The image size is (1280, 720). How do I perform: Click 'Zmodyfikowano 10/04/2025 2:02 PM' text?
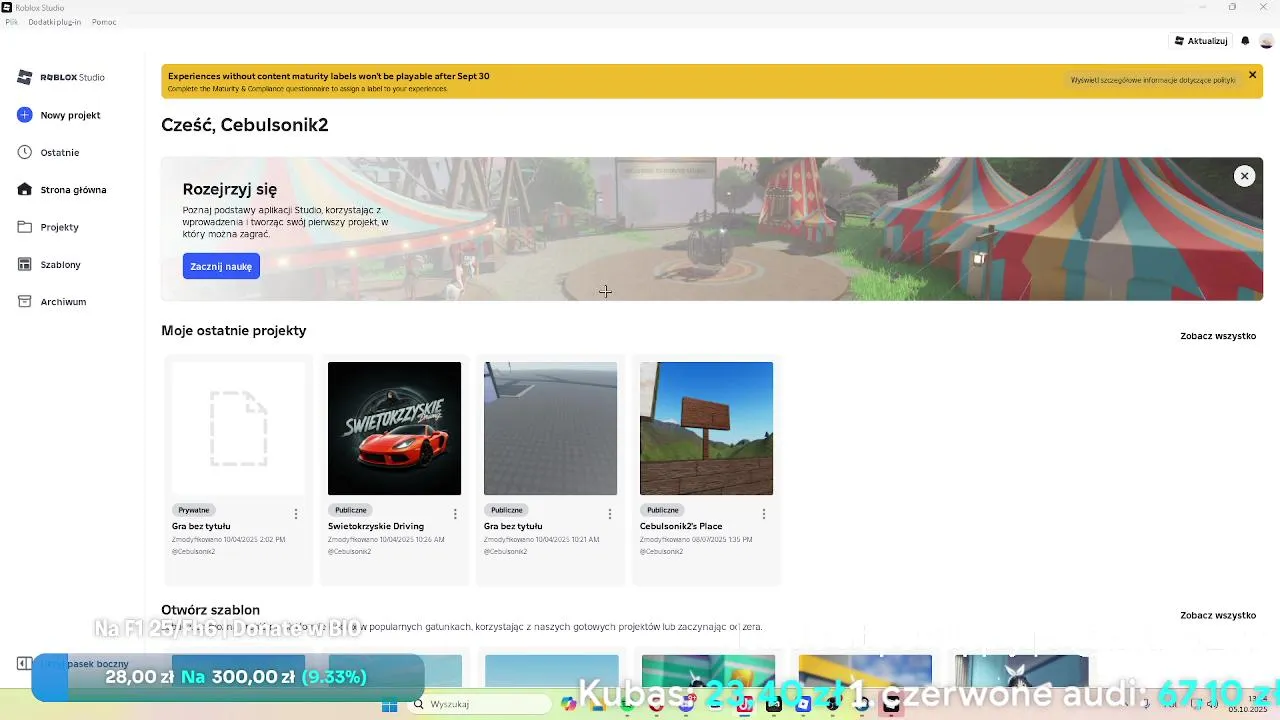(x=229, y=539)
